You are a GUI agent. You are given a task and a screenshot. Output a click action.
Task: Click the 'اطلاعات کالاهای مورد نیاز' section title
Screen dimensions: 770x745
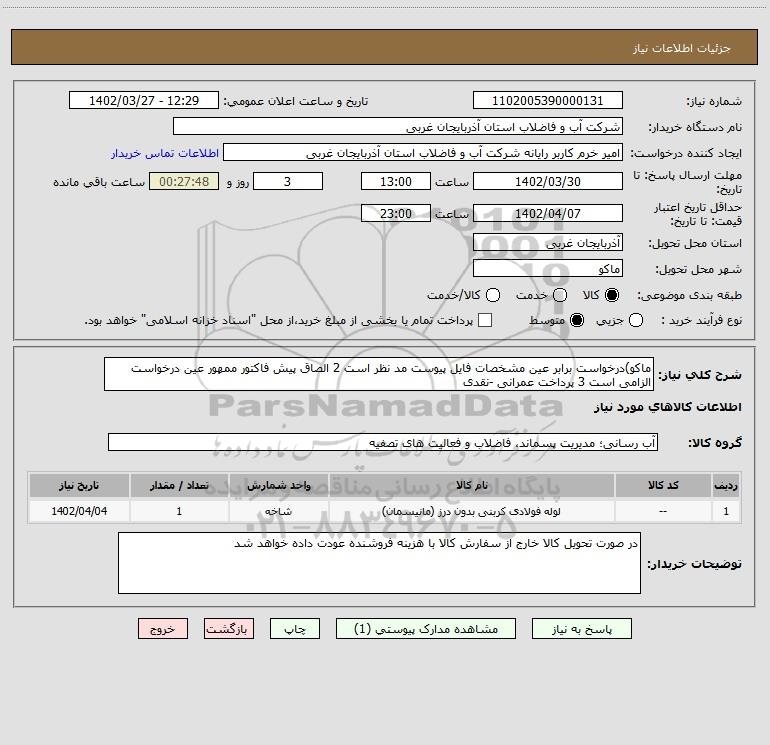668,407
